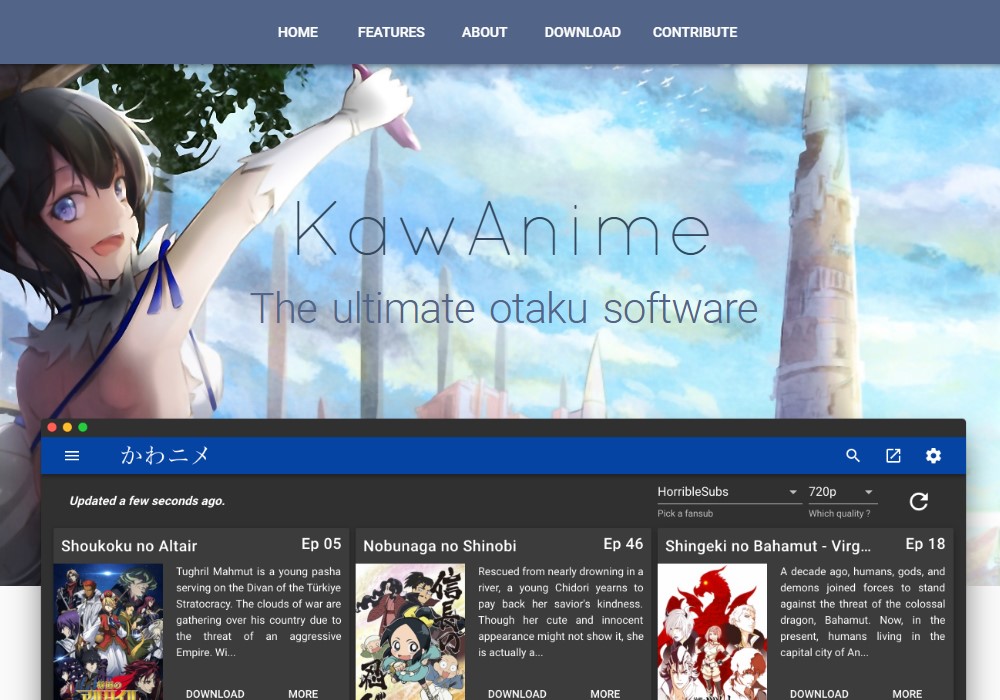Click the 'Rescued from nearly drowning' synopsis
The image size is (1000, 700).
[x=561, y=612]
